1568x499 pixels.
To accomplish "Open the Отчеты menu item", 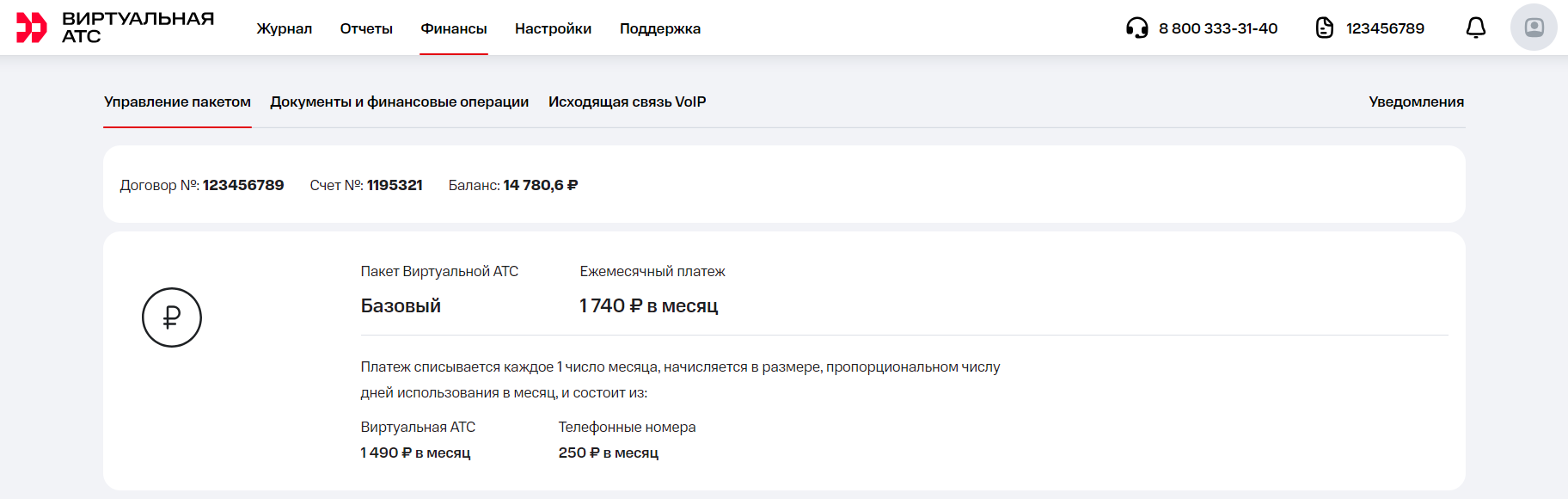I will [366, 28].
